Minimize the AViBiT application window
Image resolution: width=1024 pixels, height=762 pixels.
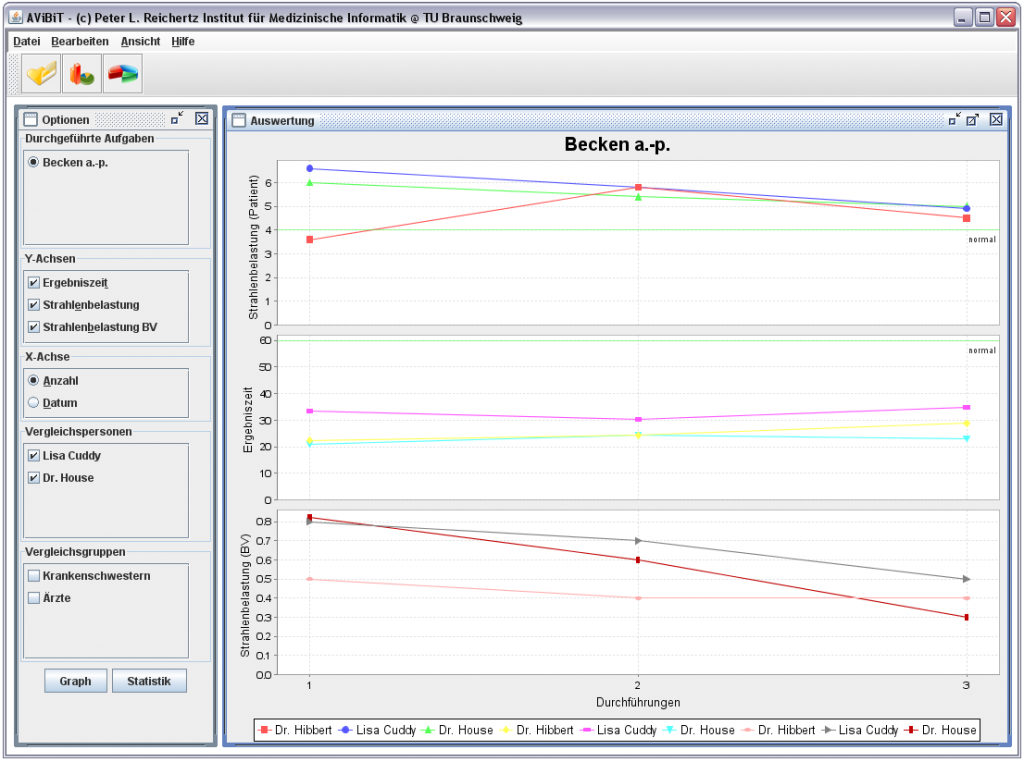[963, 17]
